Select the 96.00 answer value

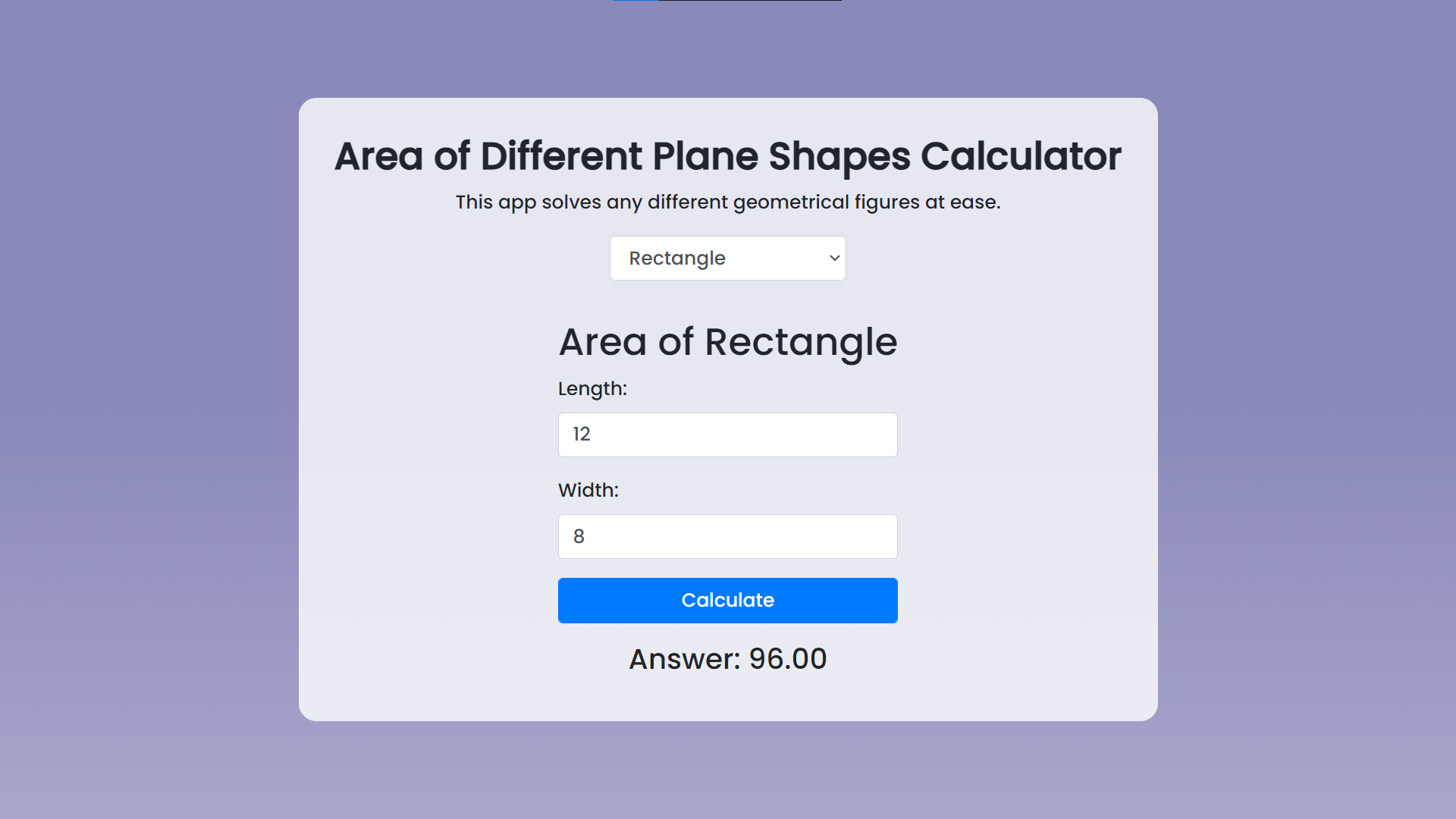(x=787, y=659)
